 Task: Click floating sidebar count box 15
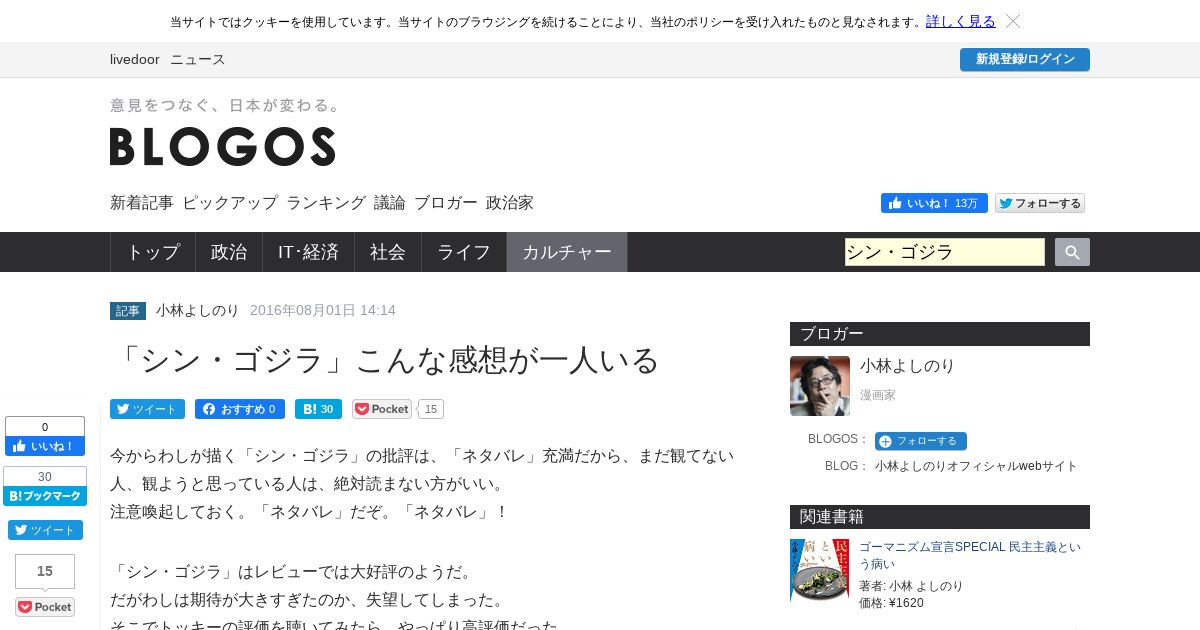pos(45,571)
